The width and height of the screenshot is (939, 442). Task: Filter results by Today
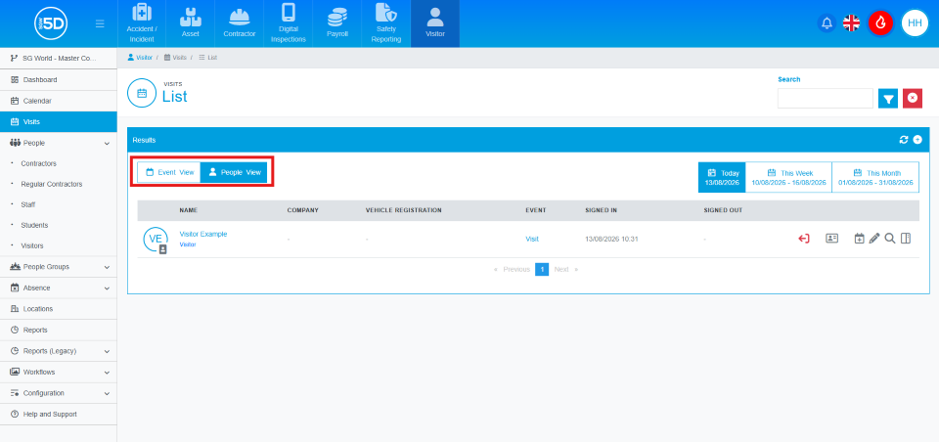(x=722, y=177)
